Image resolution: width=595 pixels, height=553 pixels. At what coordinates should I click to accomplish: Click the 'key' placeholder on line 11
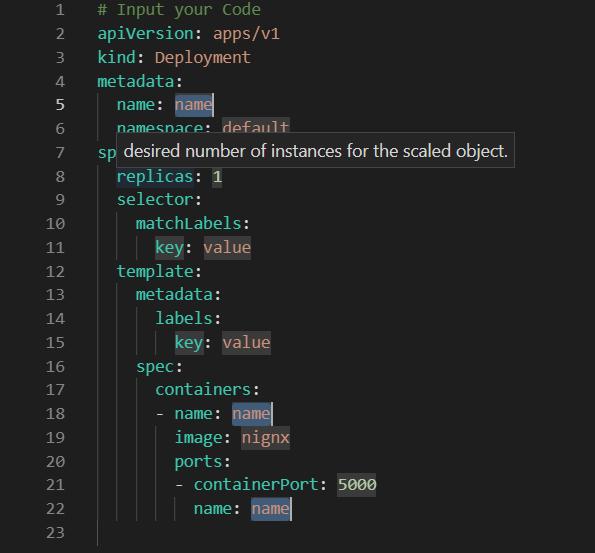(x=169, y=248)
